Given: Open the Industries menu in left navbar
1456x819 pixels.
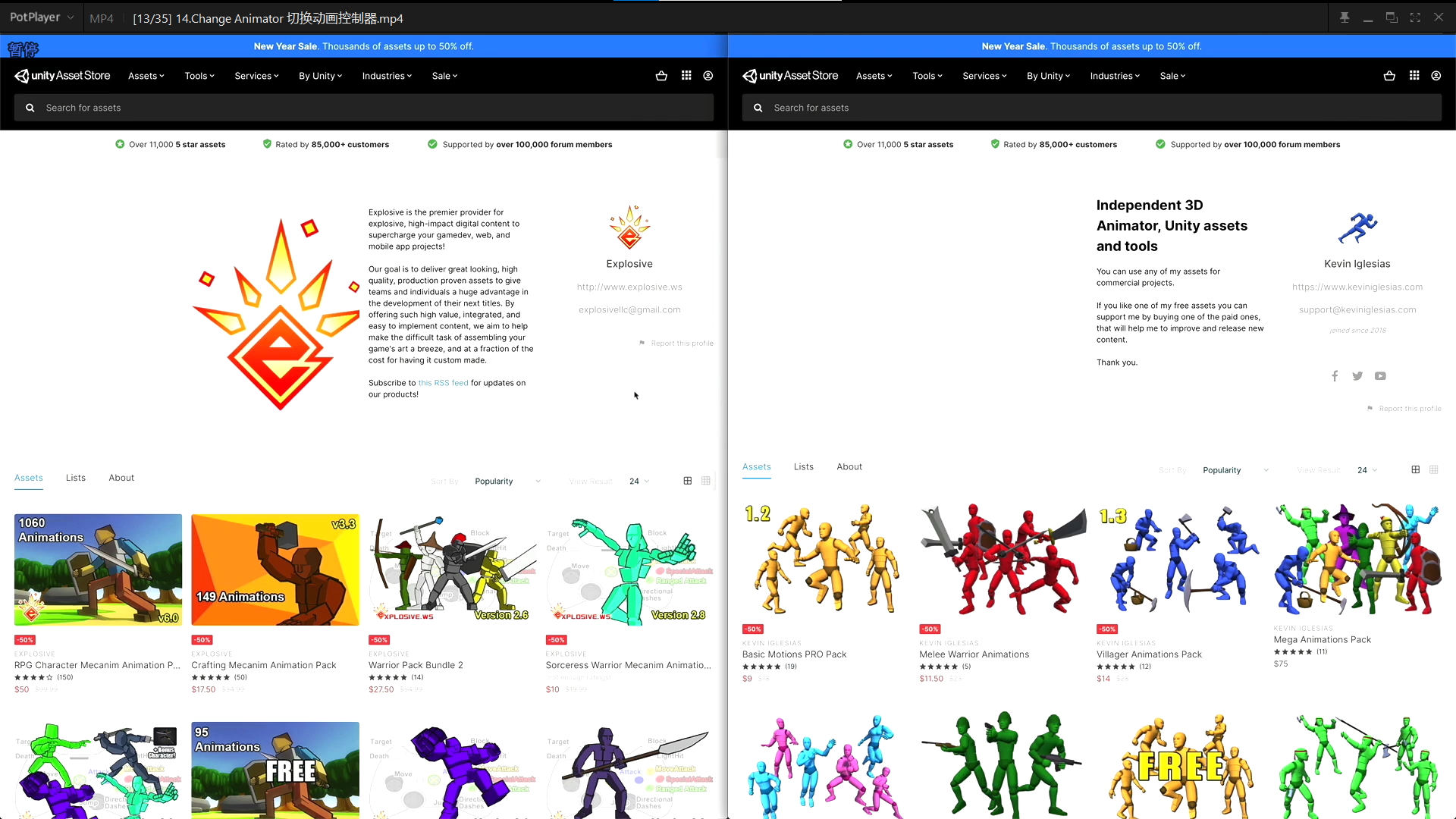Looking at the screenshot, I should (387, 76).
